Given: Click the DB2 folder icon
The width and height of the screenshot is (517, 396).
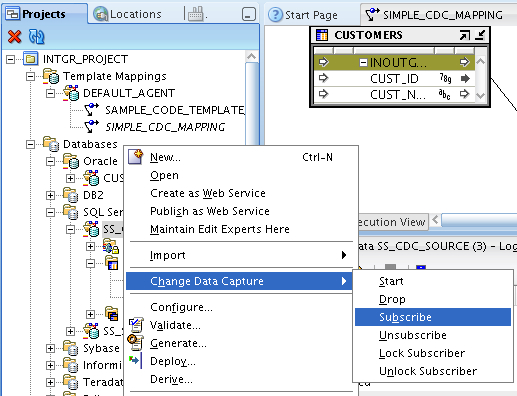Looking at the screenshot, I should (71, 195).
